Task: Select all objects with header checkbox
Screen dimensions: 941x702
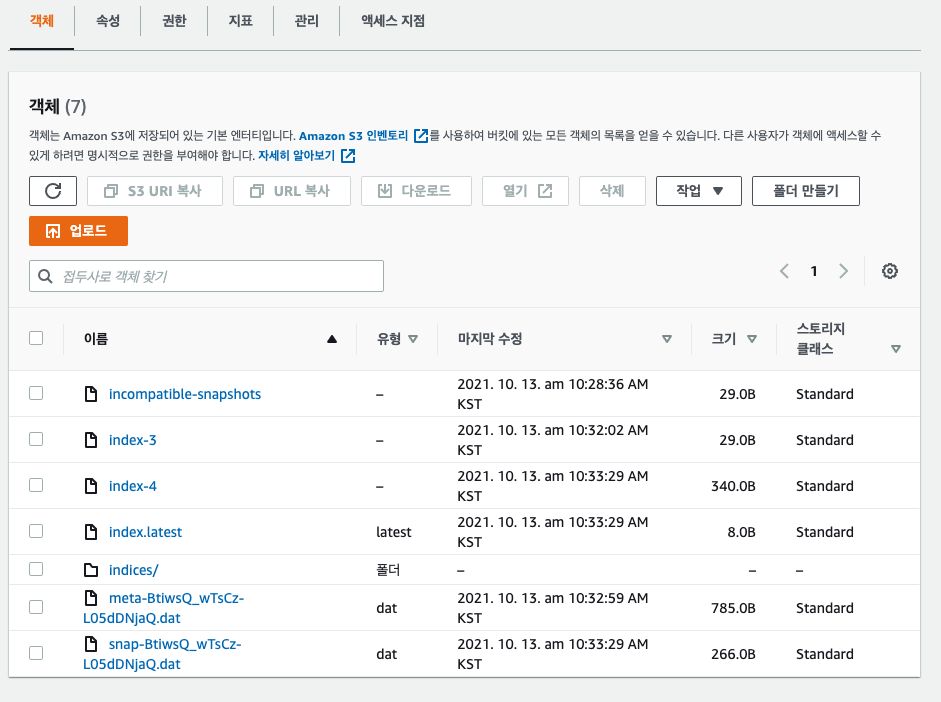Action: tap(36, 338)
